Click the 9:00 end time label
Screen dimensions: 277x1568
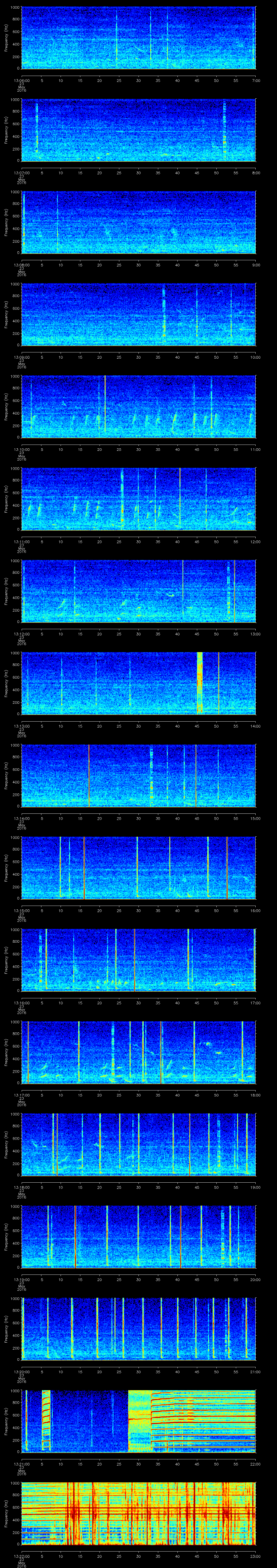click(256, 264)
